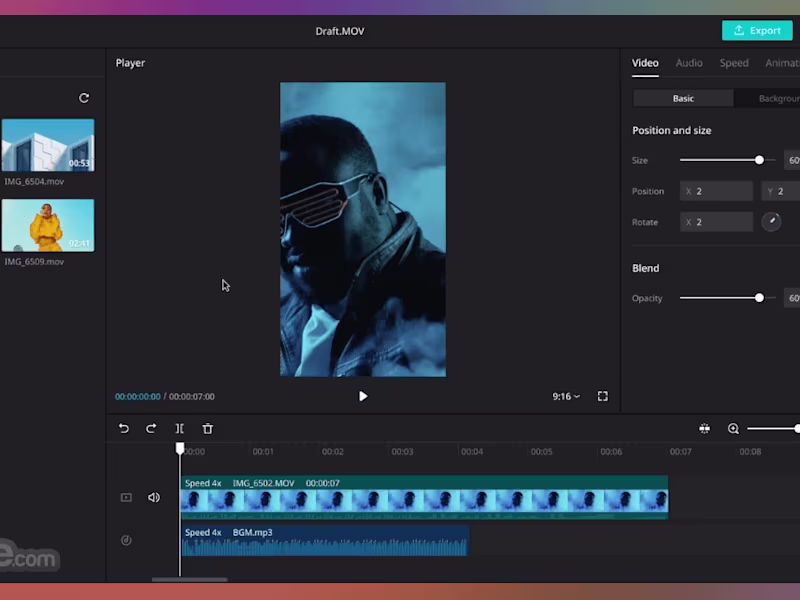Click the redo arrow in timeline toolbar
Viewport: 800px width, 600px height.
click(151, 428)
